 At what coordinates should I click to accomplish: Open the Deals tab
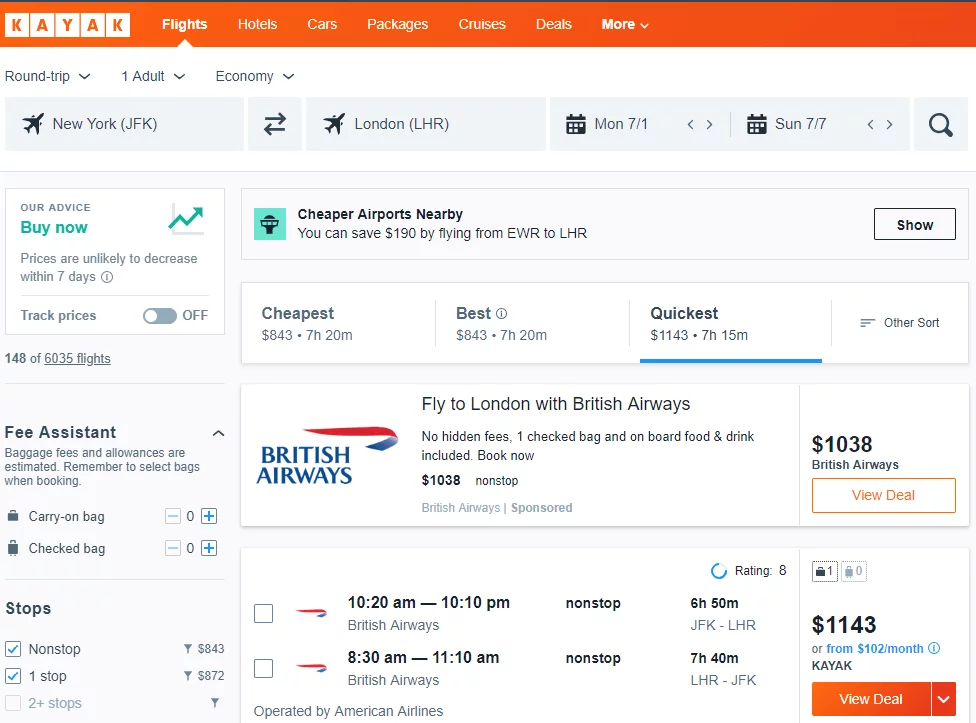(553, 24)
